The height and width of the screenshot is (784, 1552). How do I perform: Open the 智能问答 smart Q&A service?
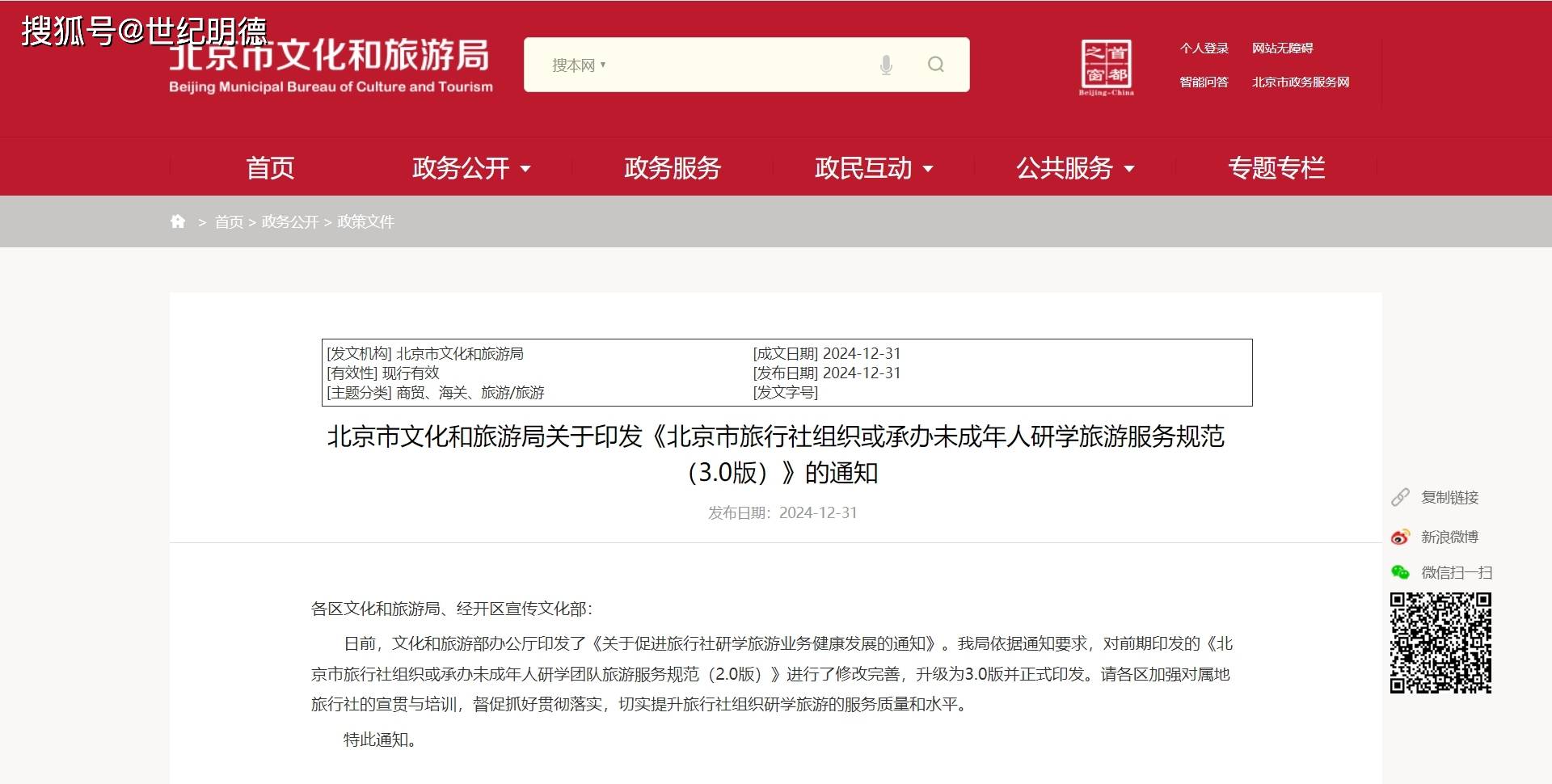pyautogui.click(x=1204, y=82)
